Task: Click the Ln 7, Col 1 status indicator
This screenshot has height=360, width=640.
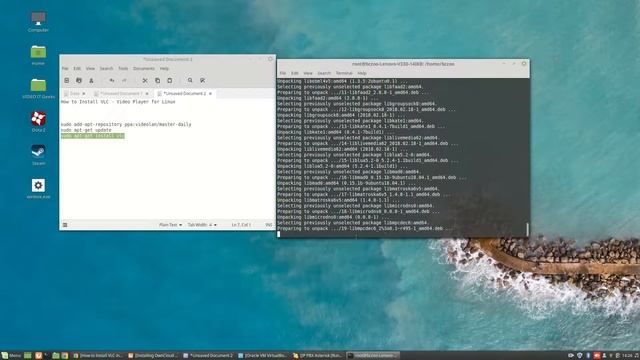Action: tap(241, 225)
